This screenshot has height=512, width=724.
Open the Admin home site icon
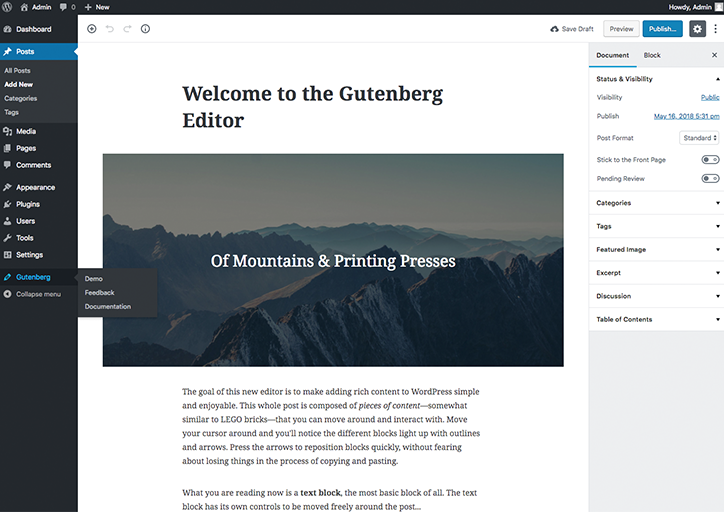pos(24,7)
